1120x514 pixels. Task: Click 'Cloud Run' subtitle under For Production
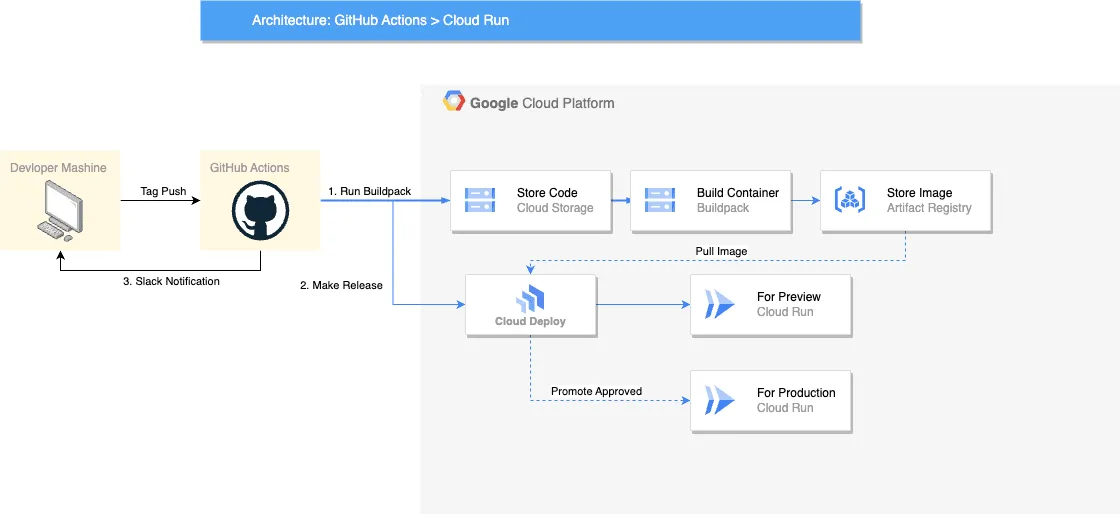[785, 408]
